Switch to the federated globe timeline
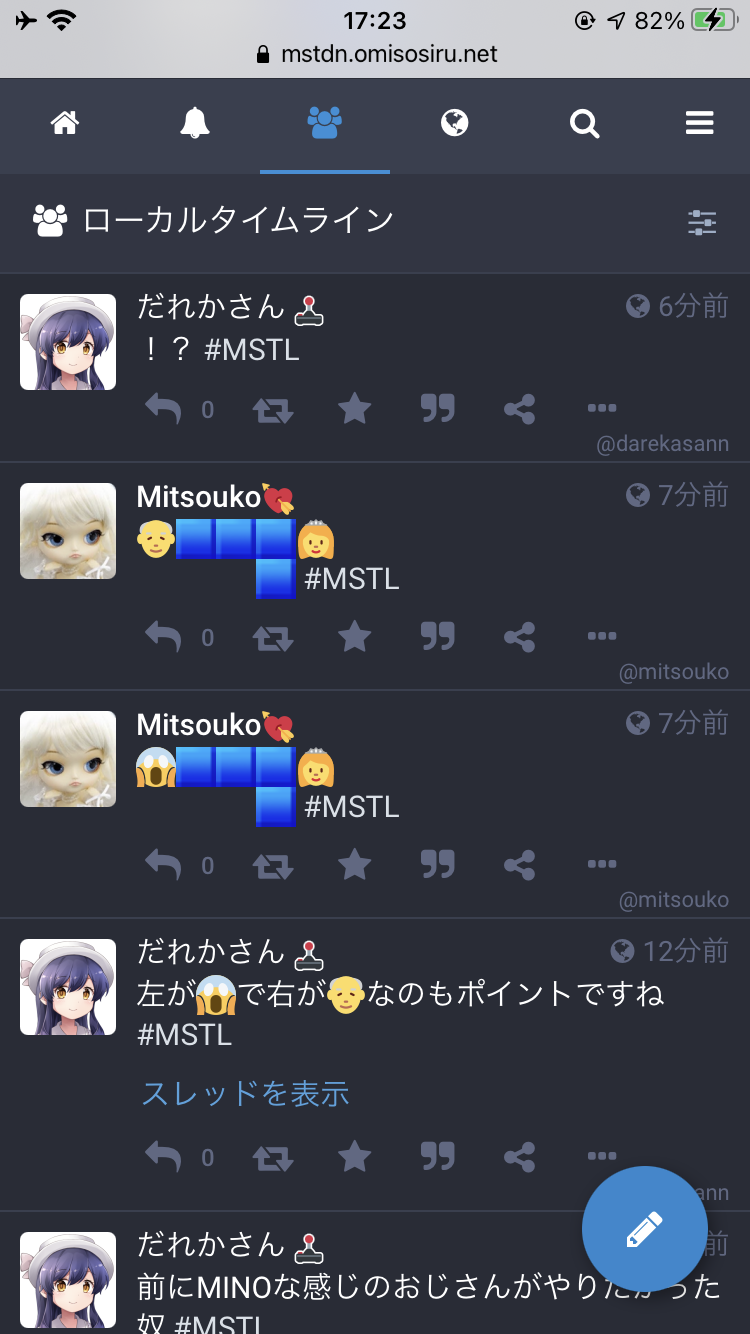Screen dimensions: 750x1334 coord(455,124)
